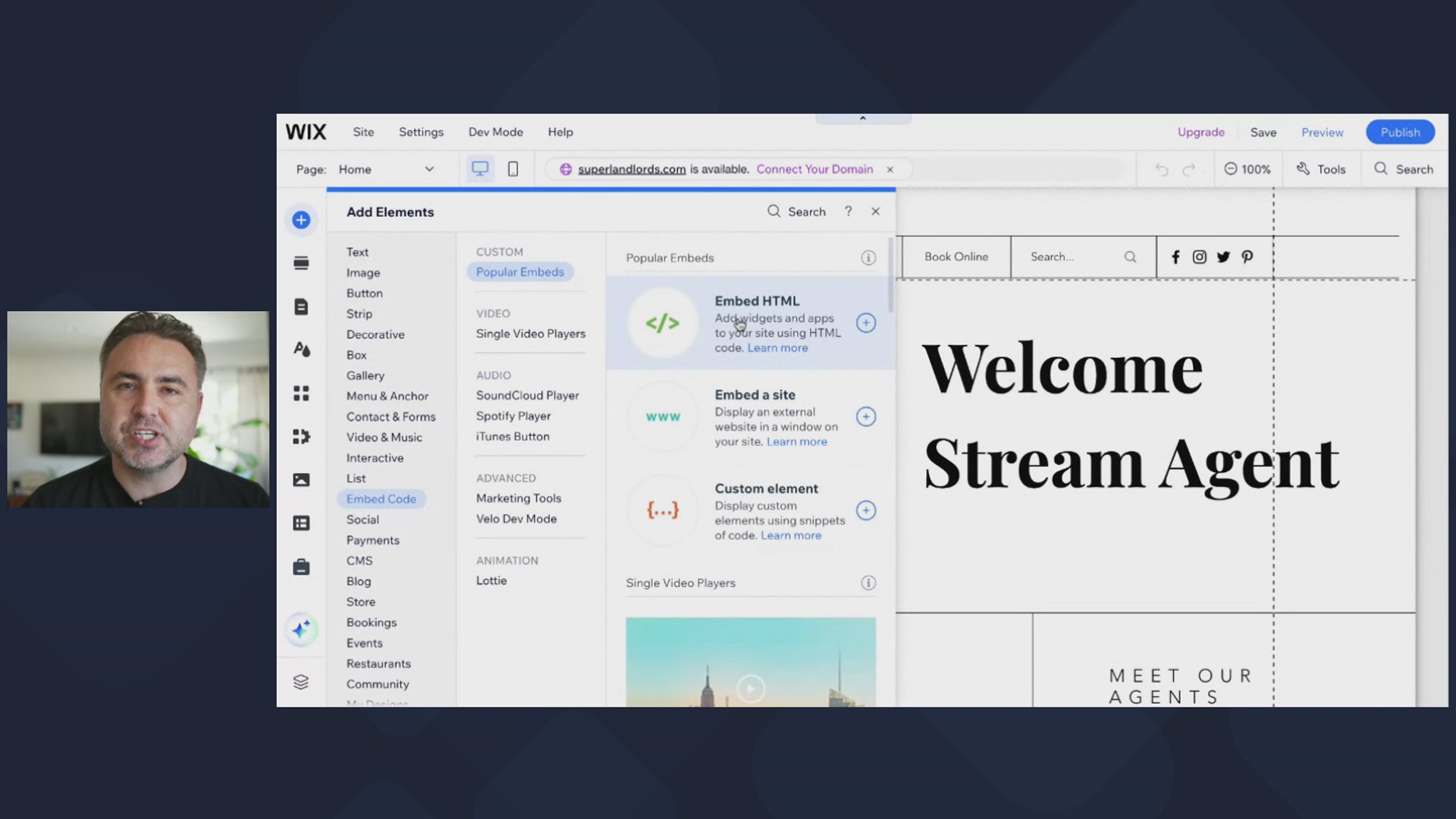Select Marketing Tools subcategory
This screenshot has width=1456, height=819.
519,498
